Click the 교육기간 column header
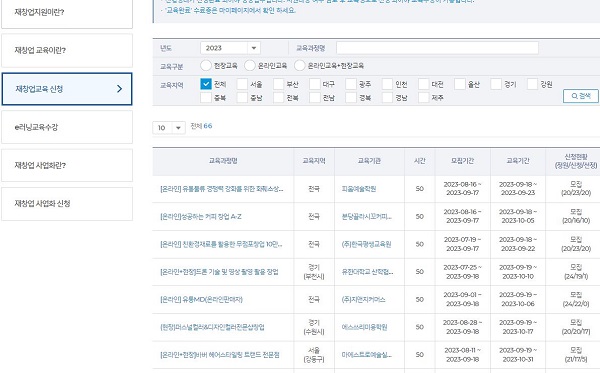This screenshot has width=600, height=373. [518, 161]
